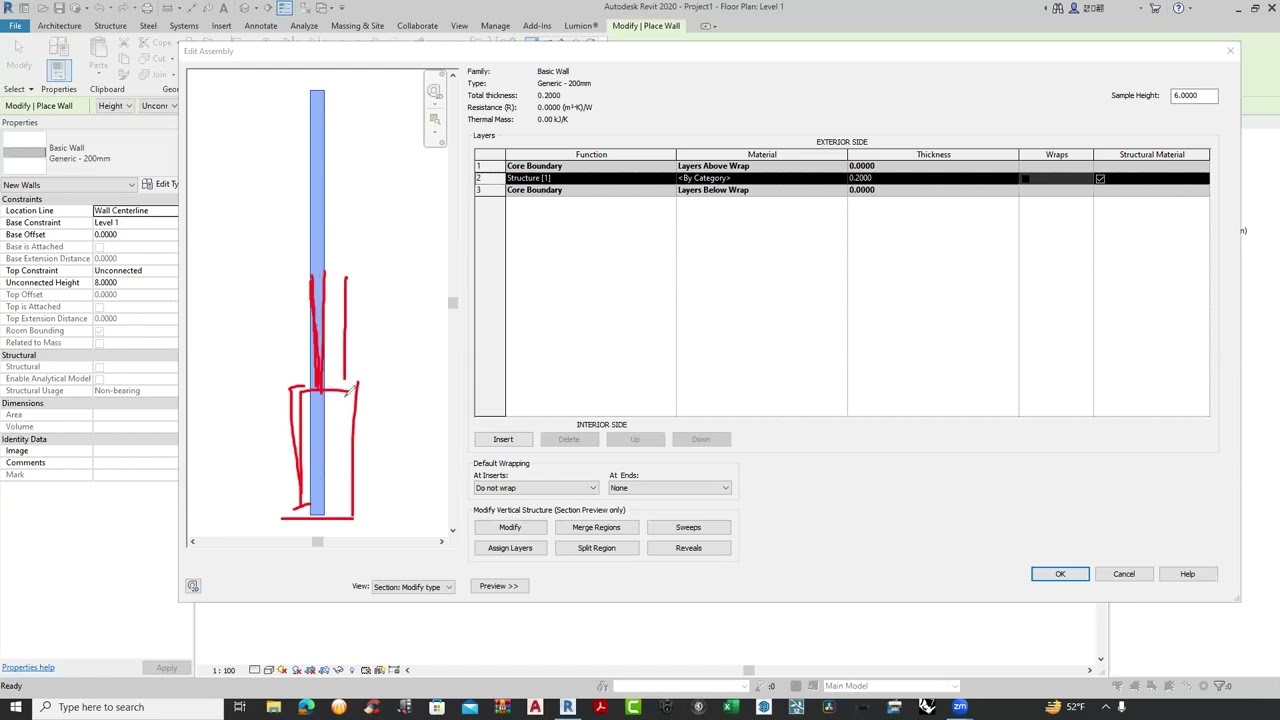Open the Autodesk cart icon in title bar

point(1155,8)
